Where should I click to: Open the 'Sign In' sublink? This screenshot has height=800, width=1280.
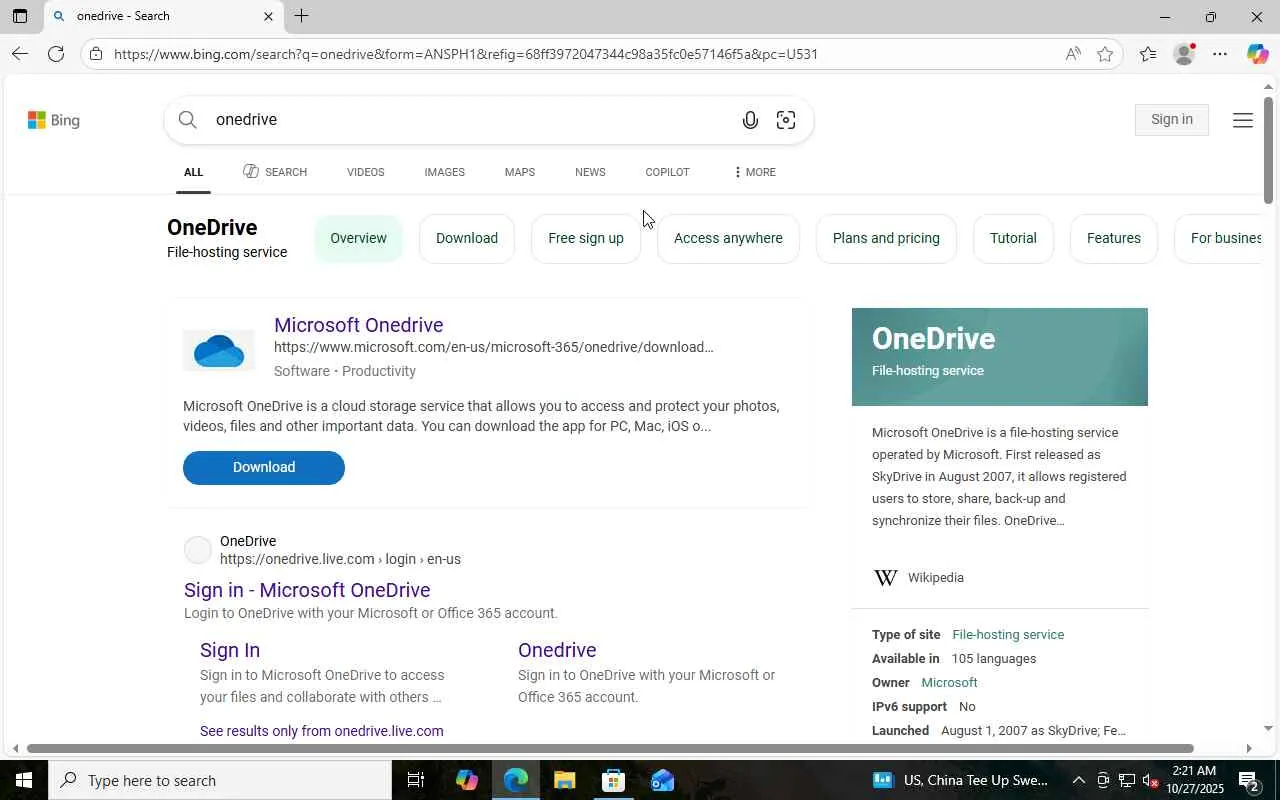(230, 650)
